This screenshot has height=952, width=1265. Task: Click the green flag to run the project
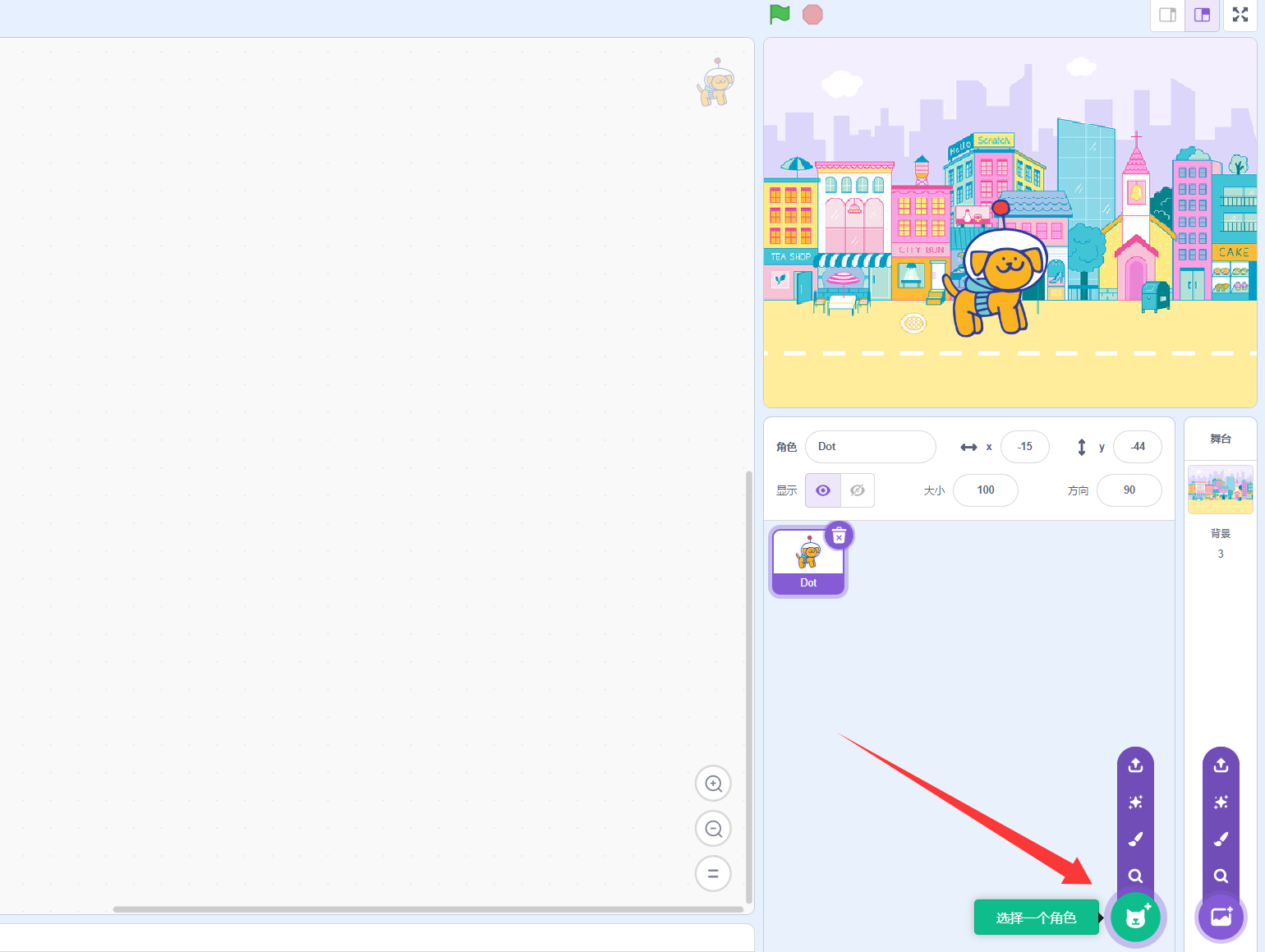tap(779, 14)
